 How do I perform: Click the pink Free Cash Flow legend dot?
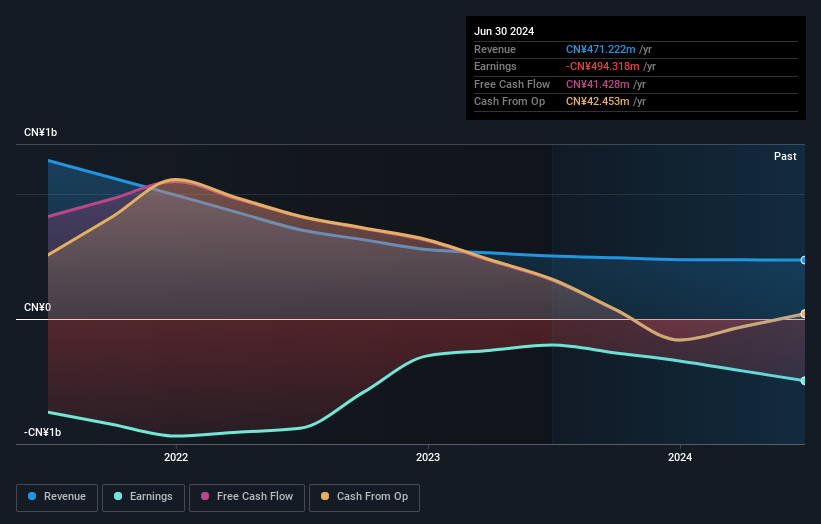(205, 496)
